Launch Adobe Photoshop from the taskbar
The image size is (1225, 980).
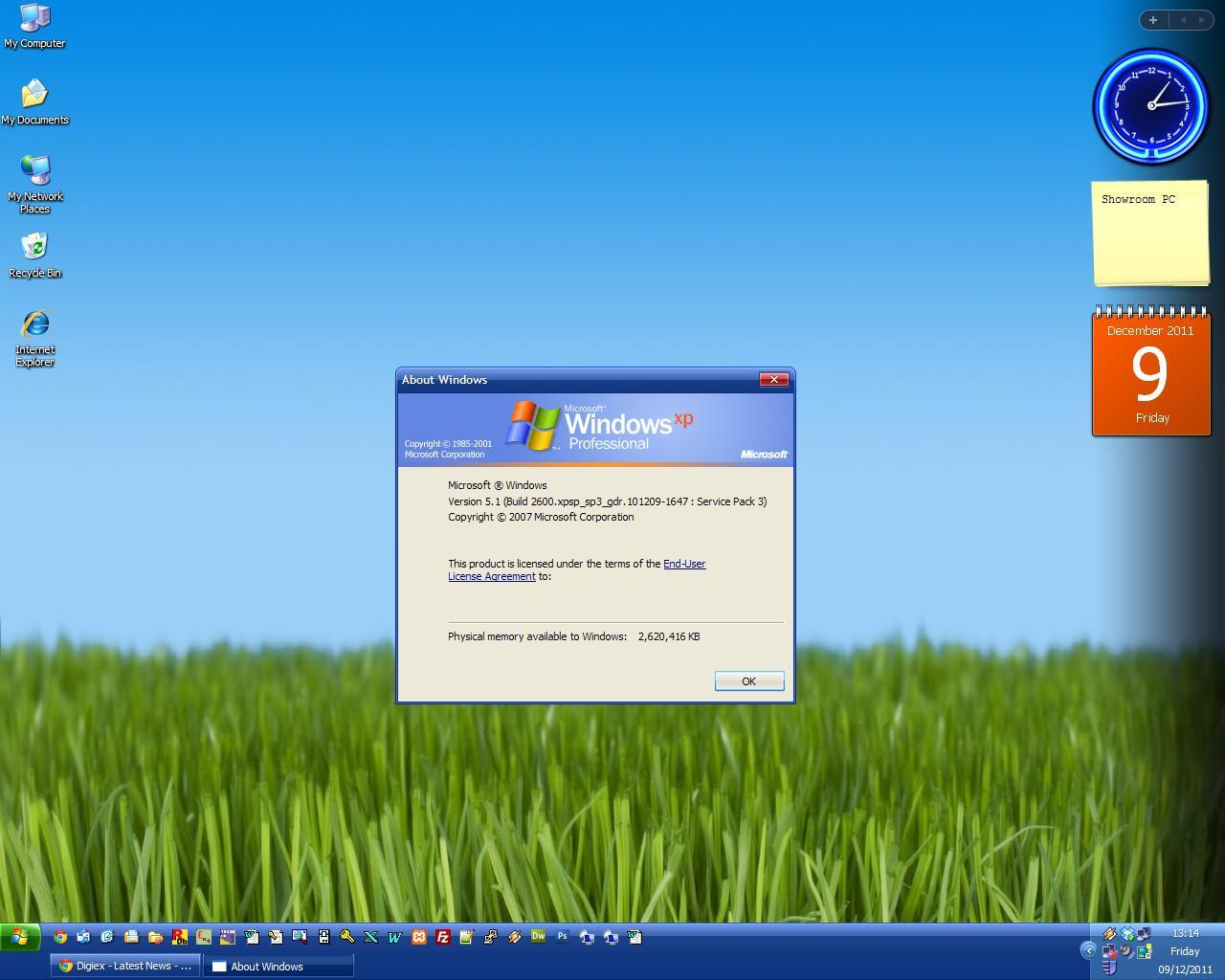563,938
